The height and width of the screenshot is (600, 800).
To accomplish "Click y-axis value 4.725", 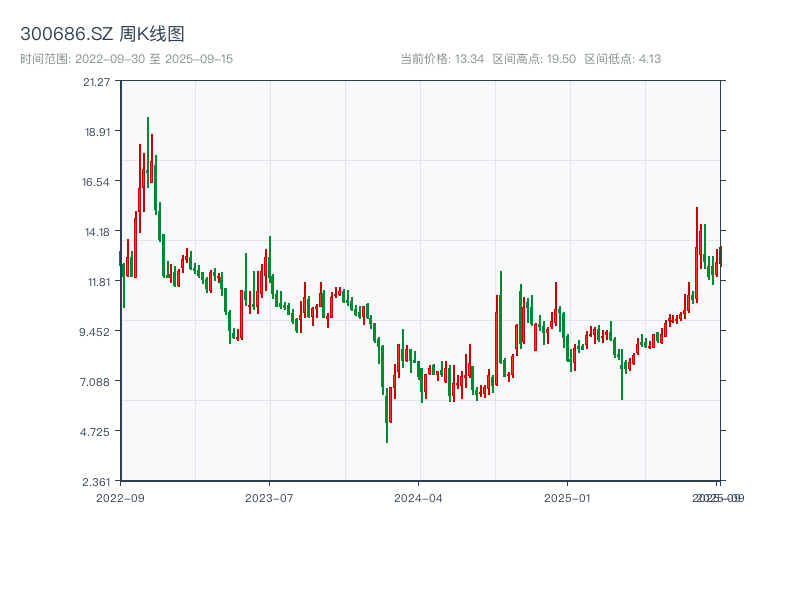I will click(x=94, y=432).
